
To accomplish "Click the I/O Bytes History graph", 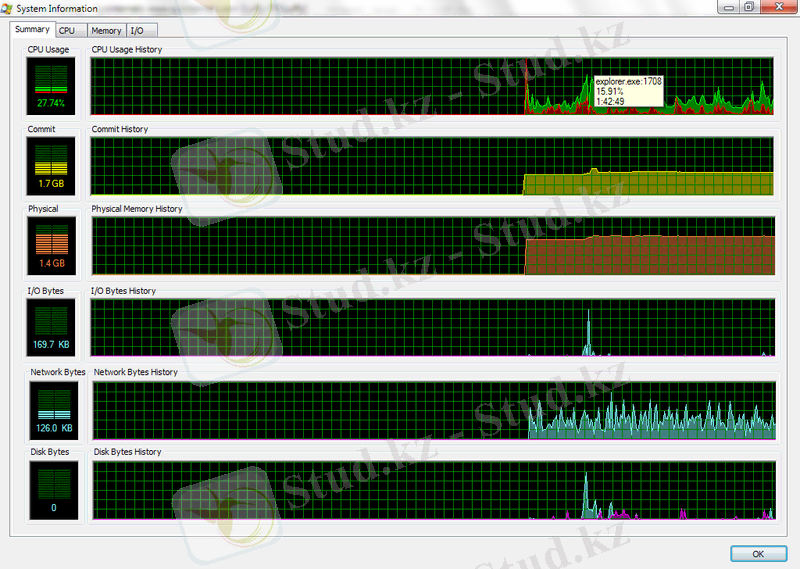I will click(x=433, y=327).
